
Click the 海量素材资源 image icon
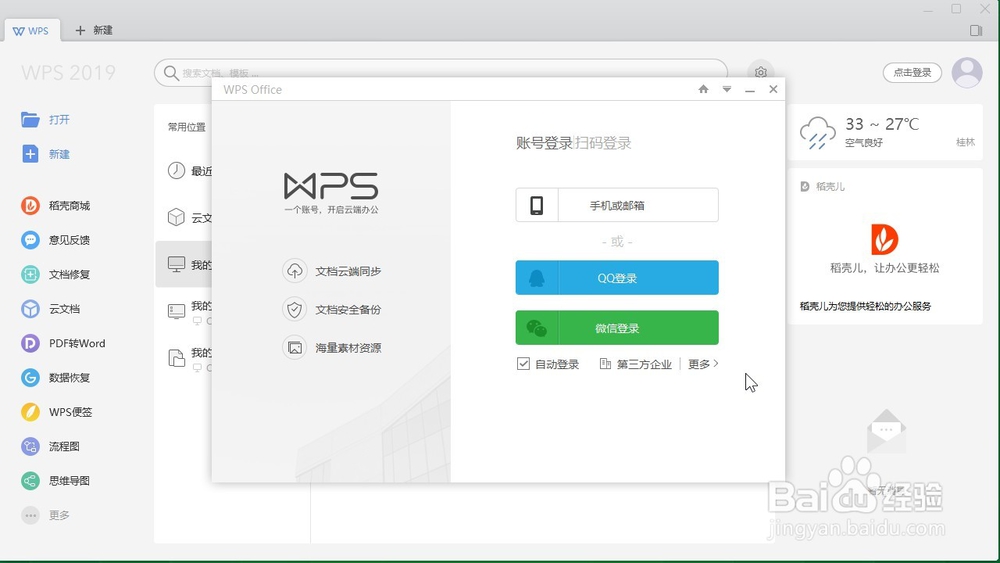click(x=294, y=347)
